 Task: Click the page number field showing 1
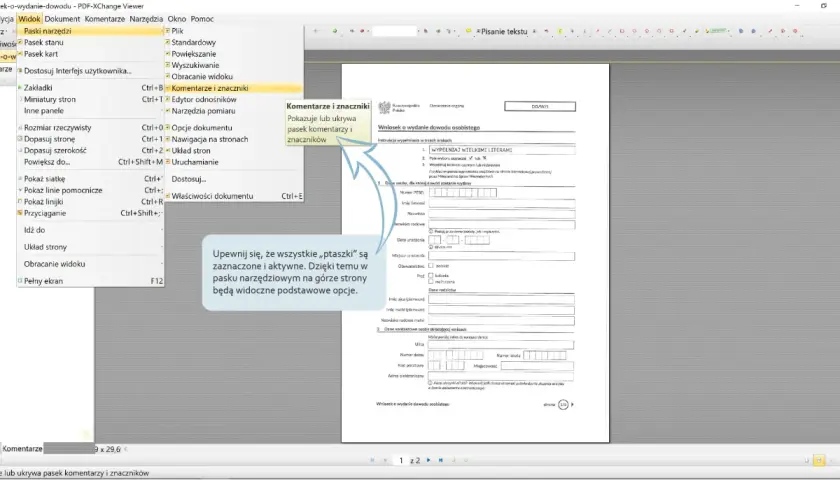401,460
